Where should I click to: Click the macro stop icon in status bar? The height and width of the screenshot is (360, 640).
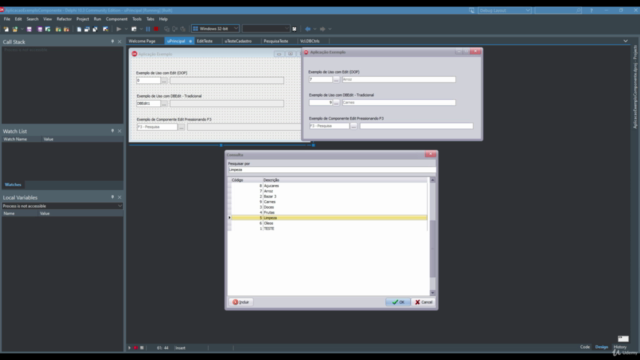pos(142,348)
